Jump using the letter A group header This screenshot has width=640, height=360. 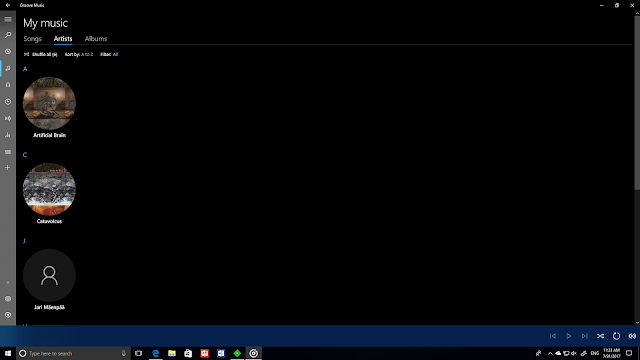(25, 69)
